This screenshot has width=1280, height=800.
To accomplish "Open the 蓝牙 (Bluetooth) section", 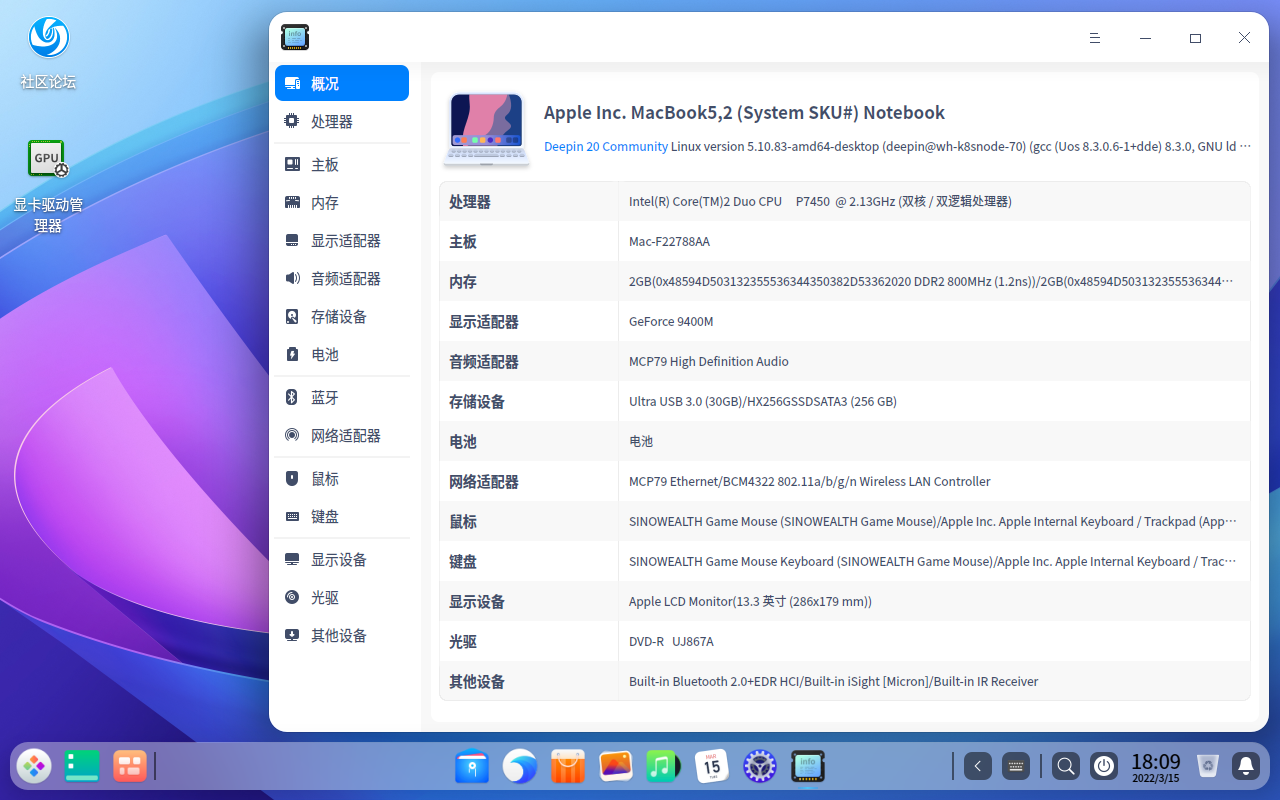I will pyautogui.click(x=324, y=397).
